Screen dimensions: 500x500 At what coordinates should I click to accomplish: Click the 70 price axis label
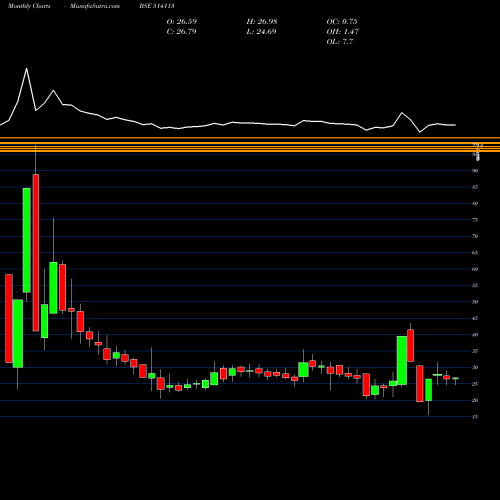[x=475, y=236]
